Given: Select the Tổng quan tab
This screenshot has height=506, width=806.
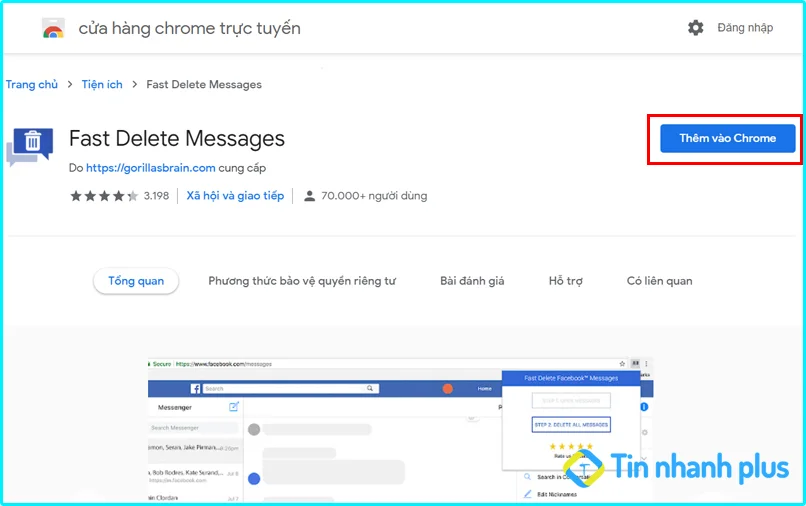Looking at the screenshot, I should (x=136, y=281).
